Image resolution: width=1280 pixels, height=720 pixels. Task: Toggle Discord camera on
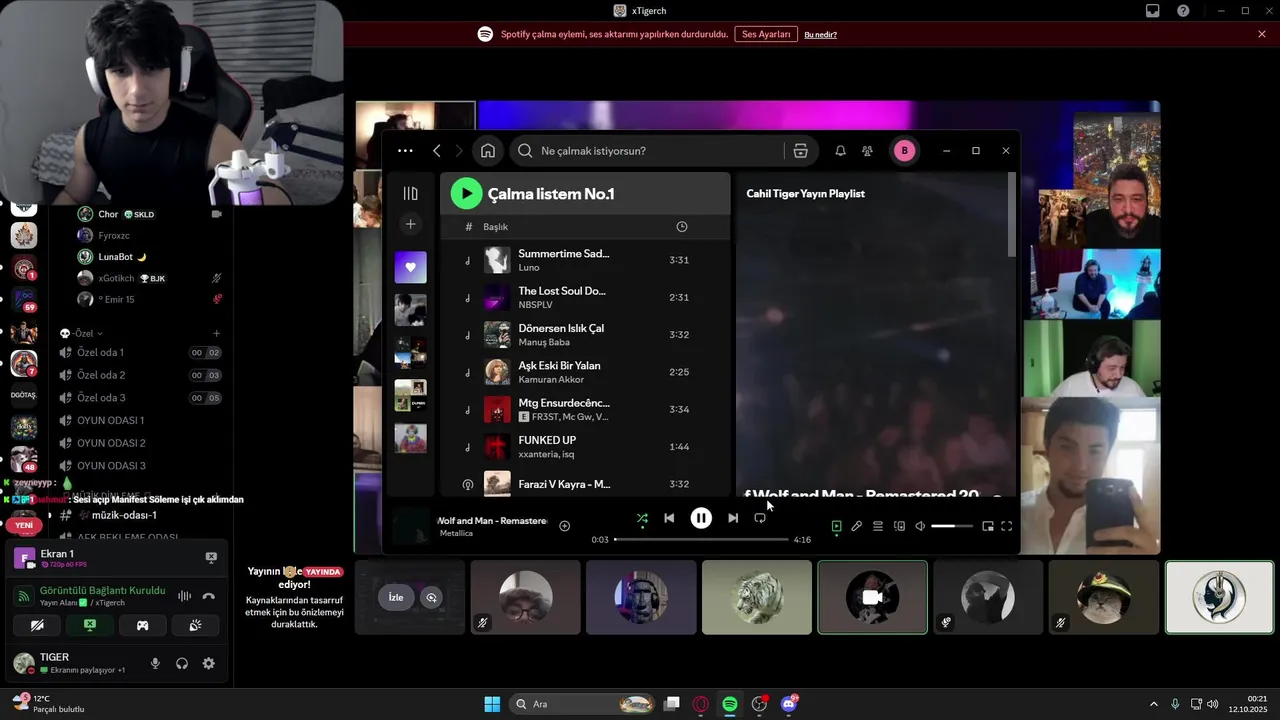[37, 625]
